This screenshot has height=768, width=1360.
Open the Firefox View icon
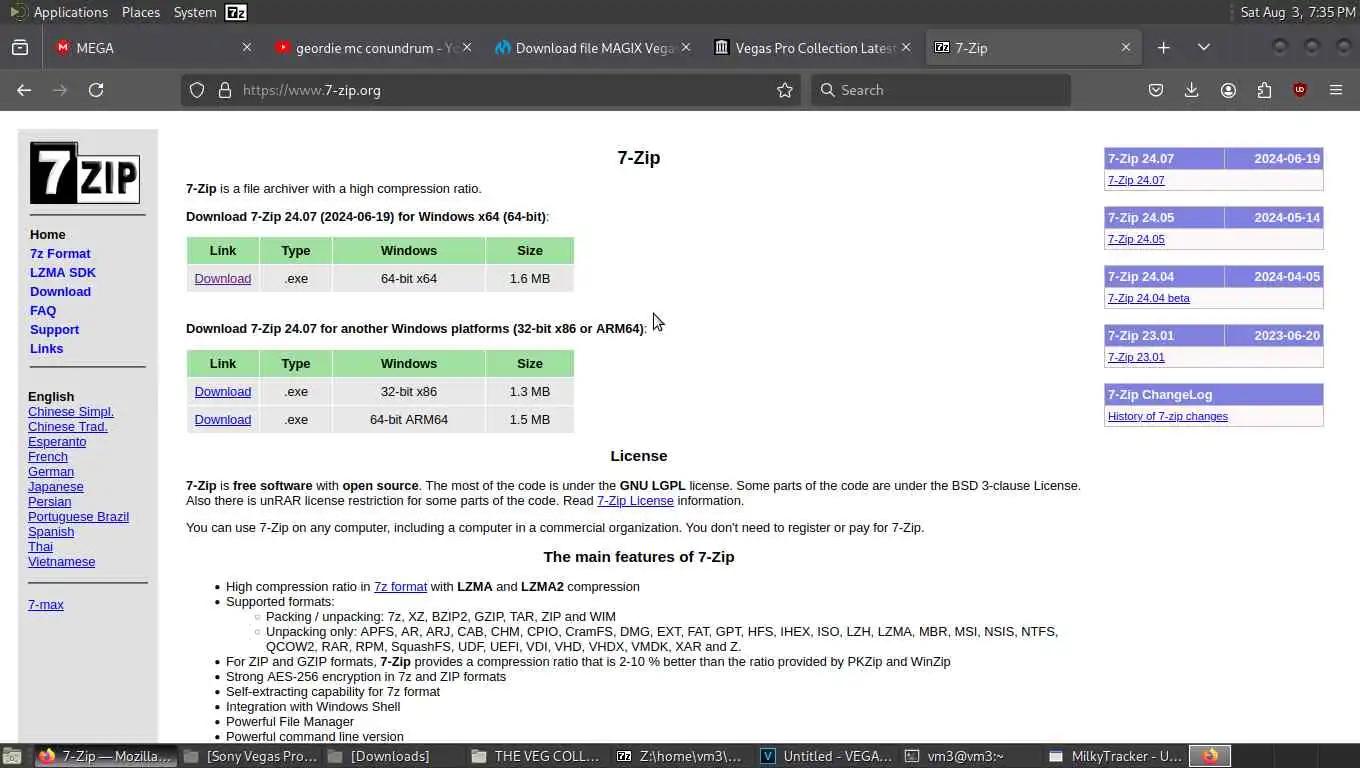tap(20, 47)
